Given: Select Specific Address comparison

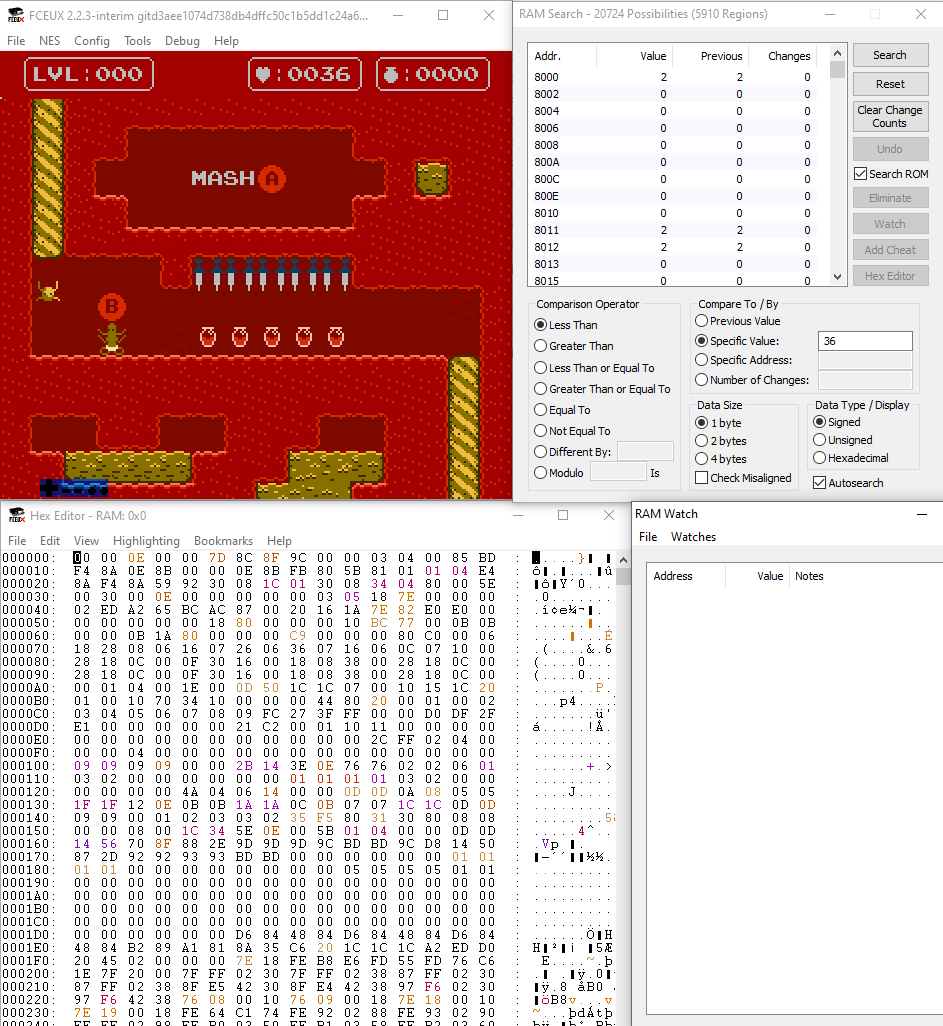Looking at the screenshot, I should point(743,360).
